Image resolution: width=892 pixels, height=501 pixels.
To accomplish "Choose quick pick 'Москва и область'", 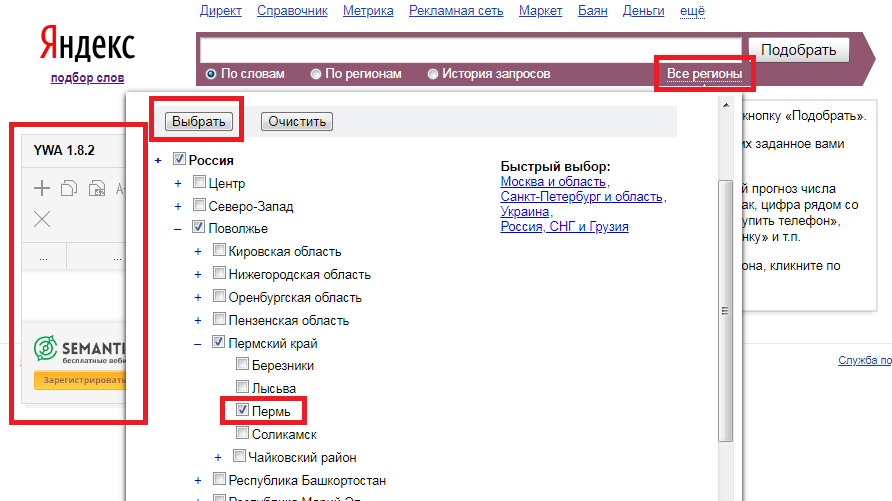I will (553, 181).
